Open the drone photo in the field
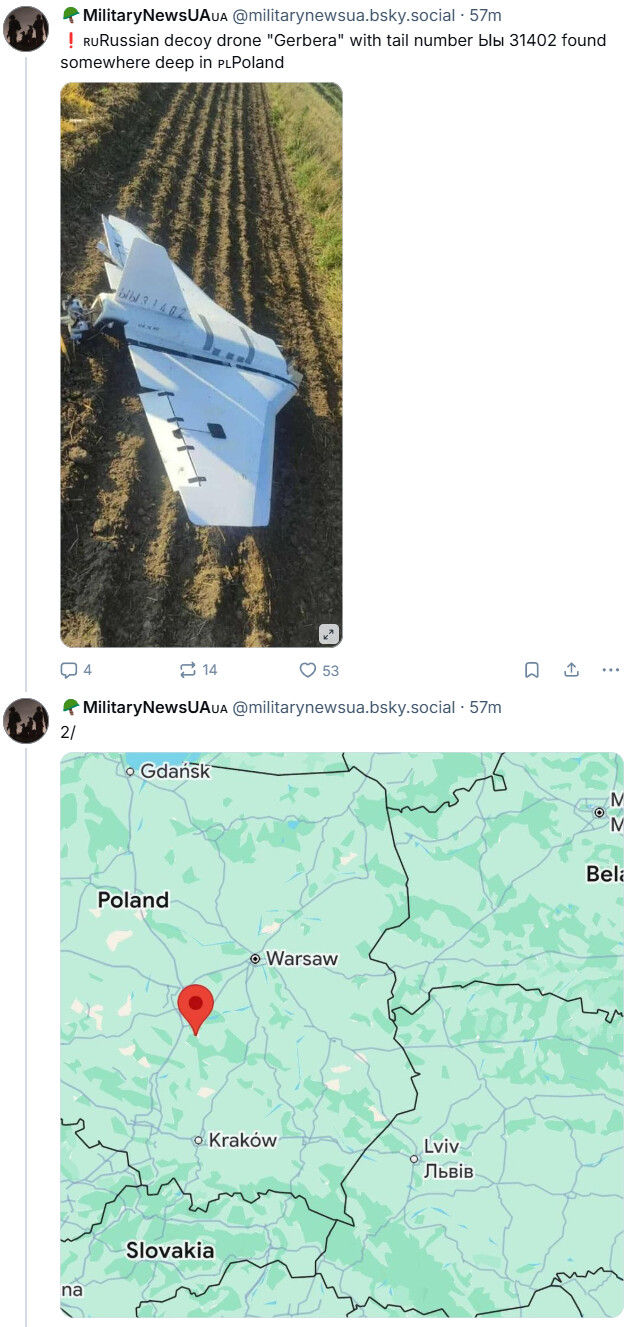The image size is (632, 1327). tap(201, 364)
